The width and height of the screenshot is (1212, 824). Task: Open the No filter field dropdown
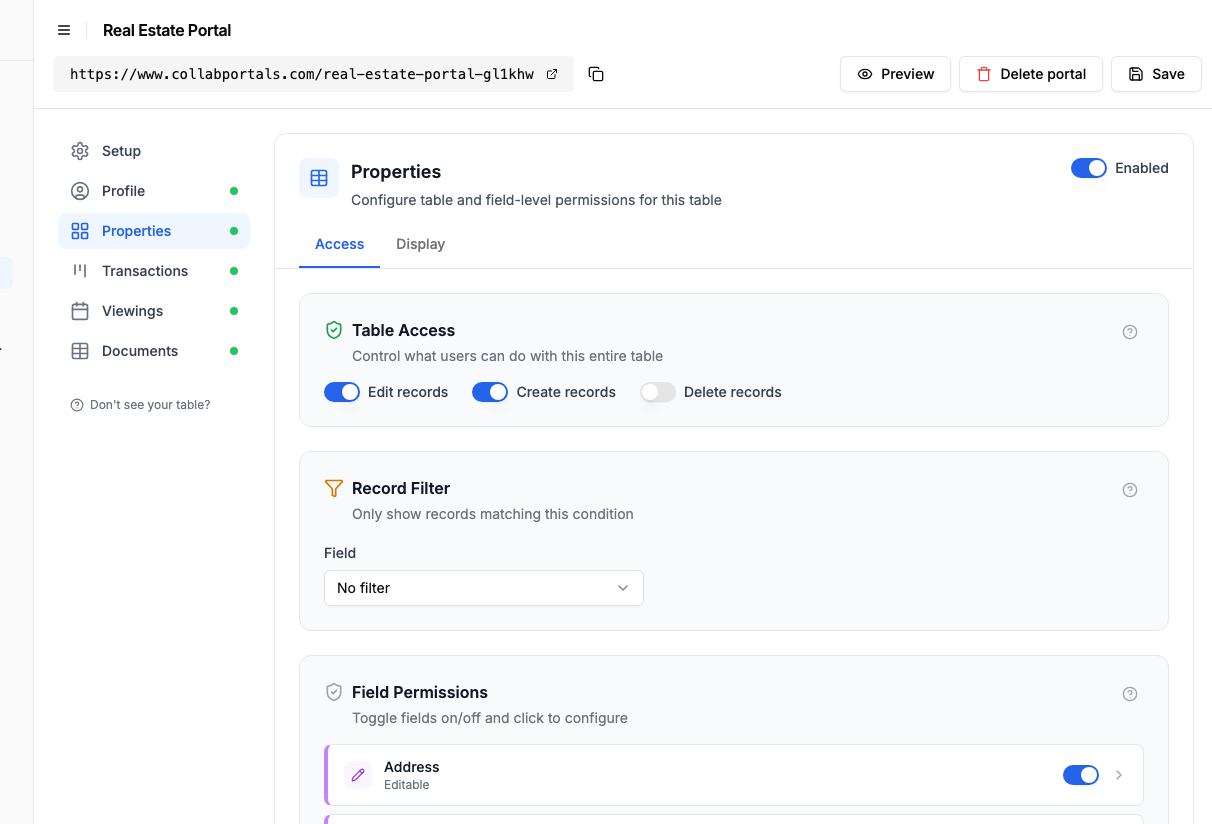click(484, 588)
